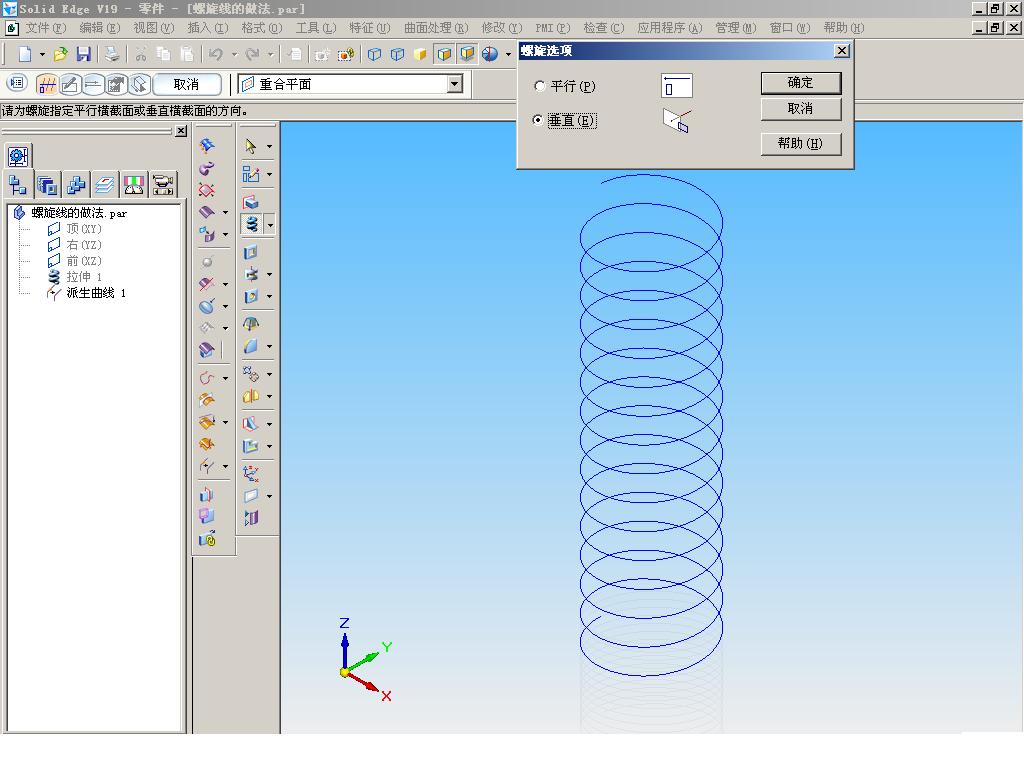Save the part with the floppy disk icon
Viewport: 1024px width, 768px height.
84,54
